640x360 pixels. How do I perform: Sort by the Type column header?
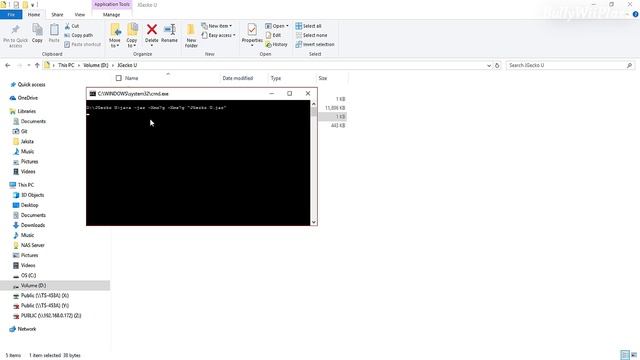[276, 78]
